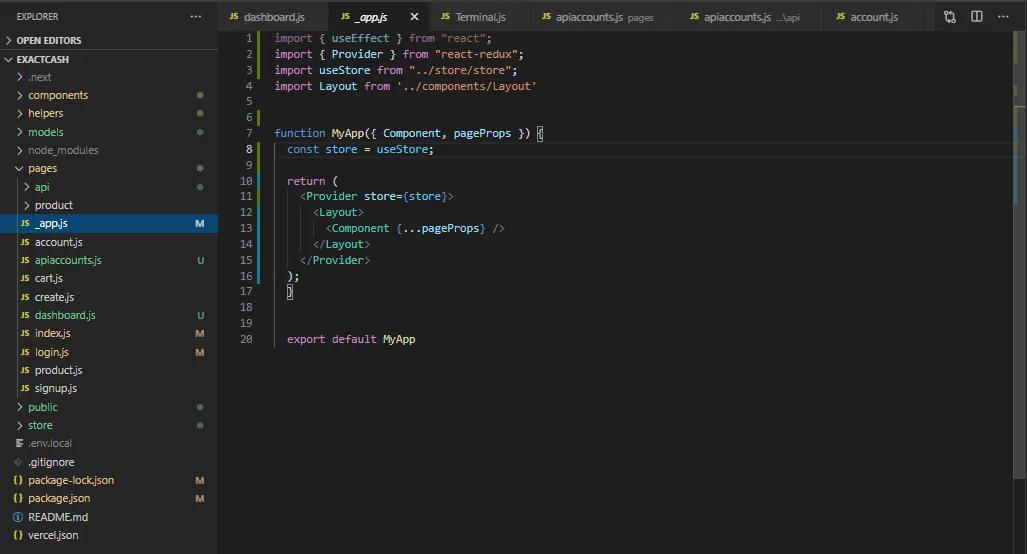Close the _app.js editor tab
The width and height of the screenshot is (1027, 554).
pyautogui.click(x=414, y=17)
